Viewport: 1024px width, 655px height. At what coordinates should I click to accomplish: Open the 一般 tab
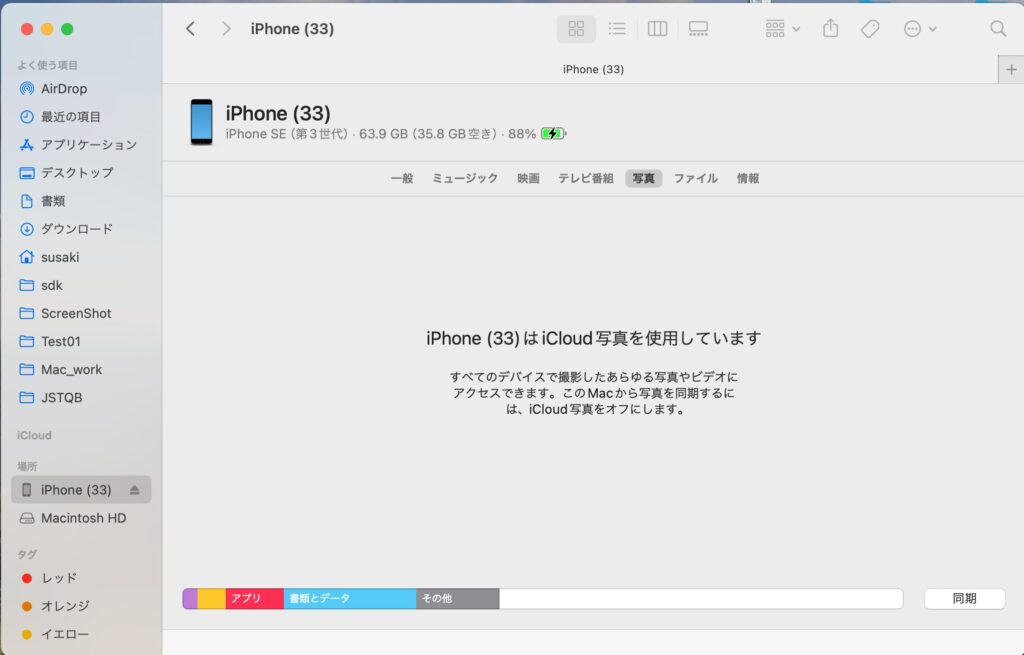[402, 178]
